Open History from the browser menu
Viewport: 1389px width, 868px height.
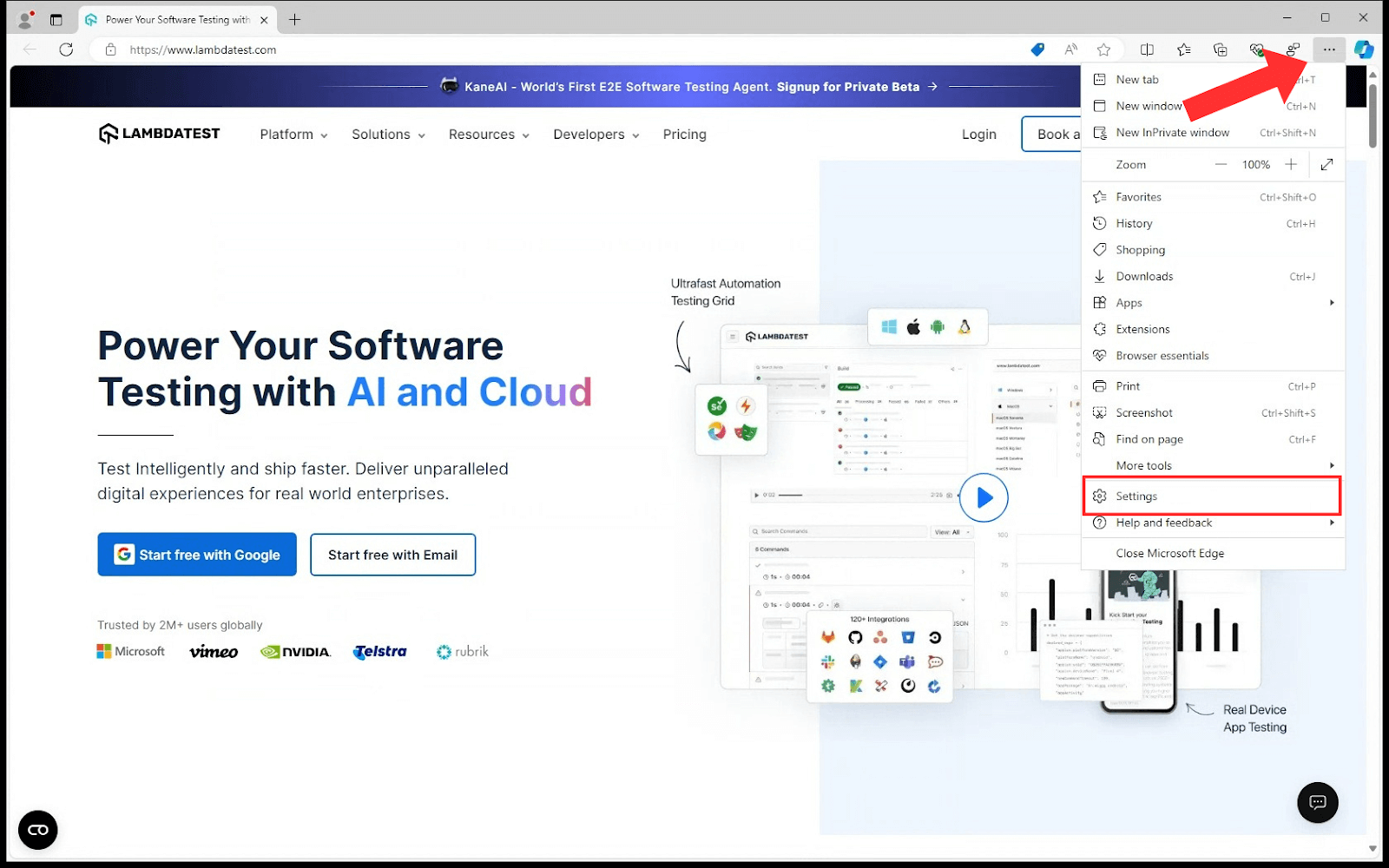(1135, 223)
